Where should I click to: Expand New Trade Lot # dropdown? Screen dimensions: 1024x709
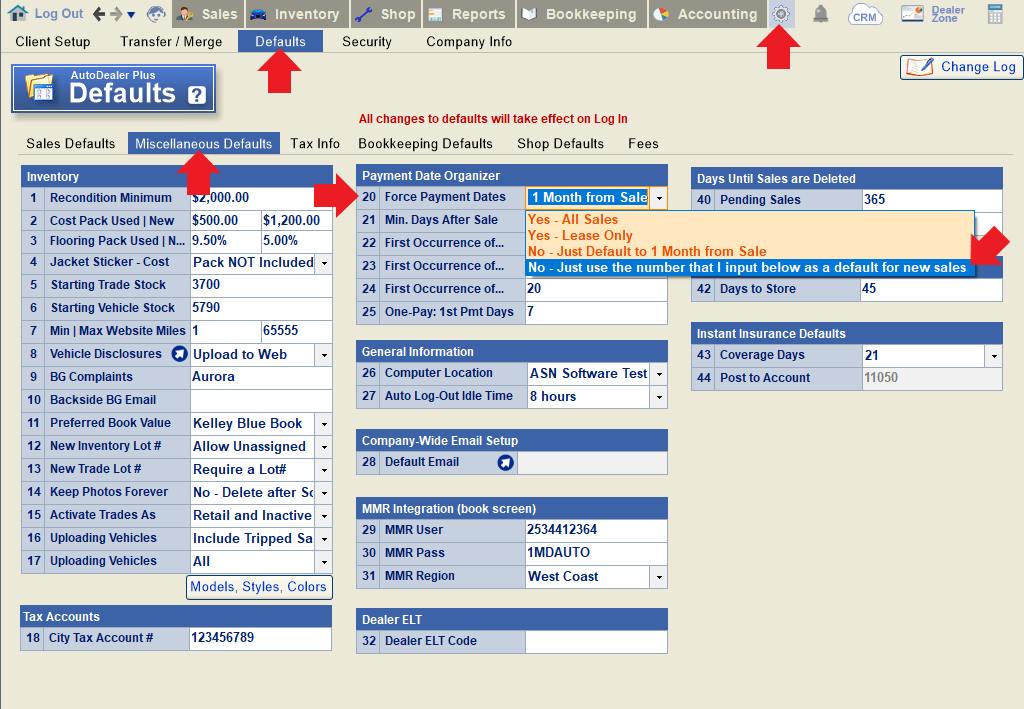[324, 470]
